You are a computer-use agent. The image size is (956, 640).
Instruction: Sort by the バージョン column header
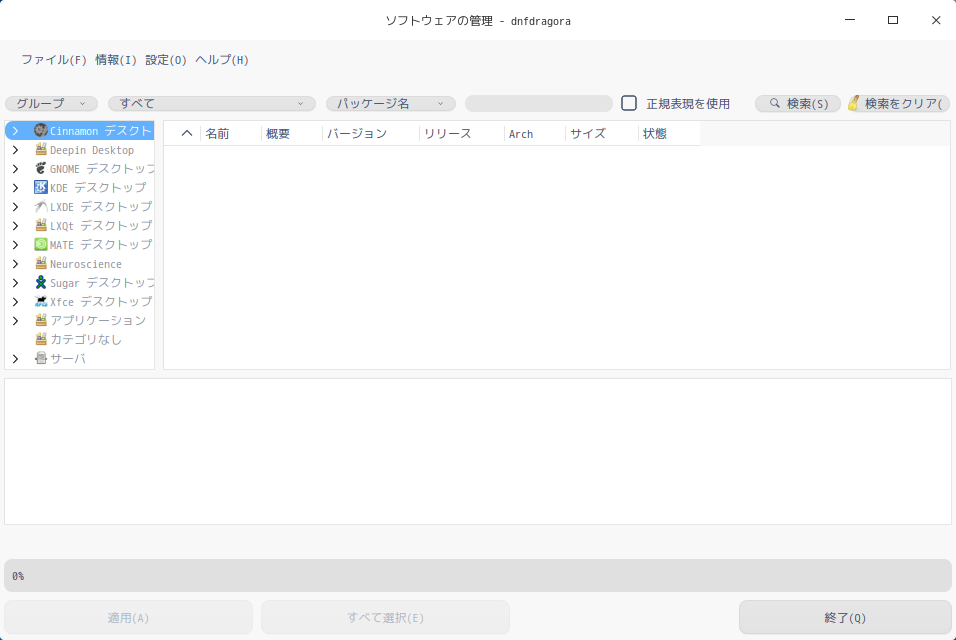tap(371, 133)
